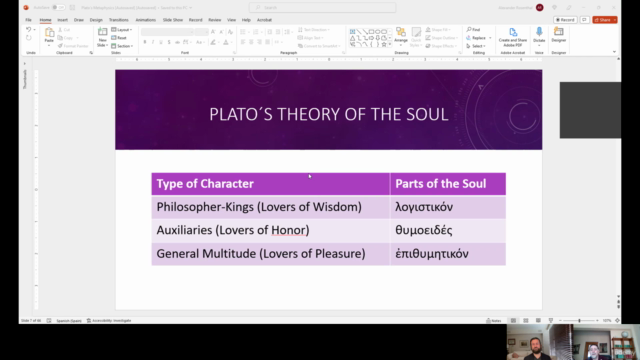This screenshot has height=360, width=640.
Task: Open the Section dropdown
Action: click(122, 46)
